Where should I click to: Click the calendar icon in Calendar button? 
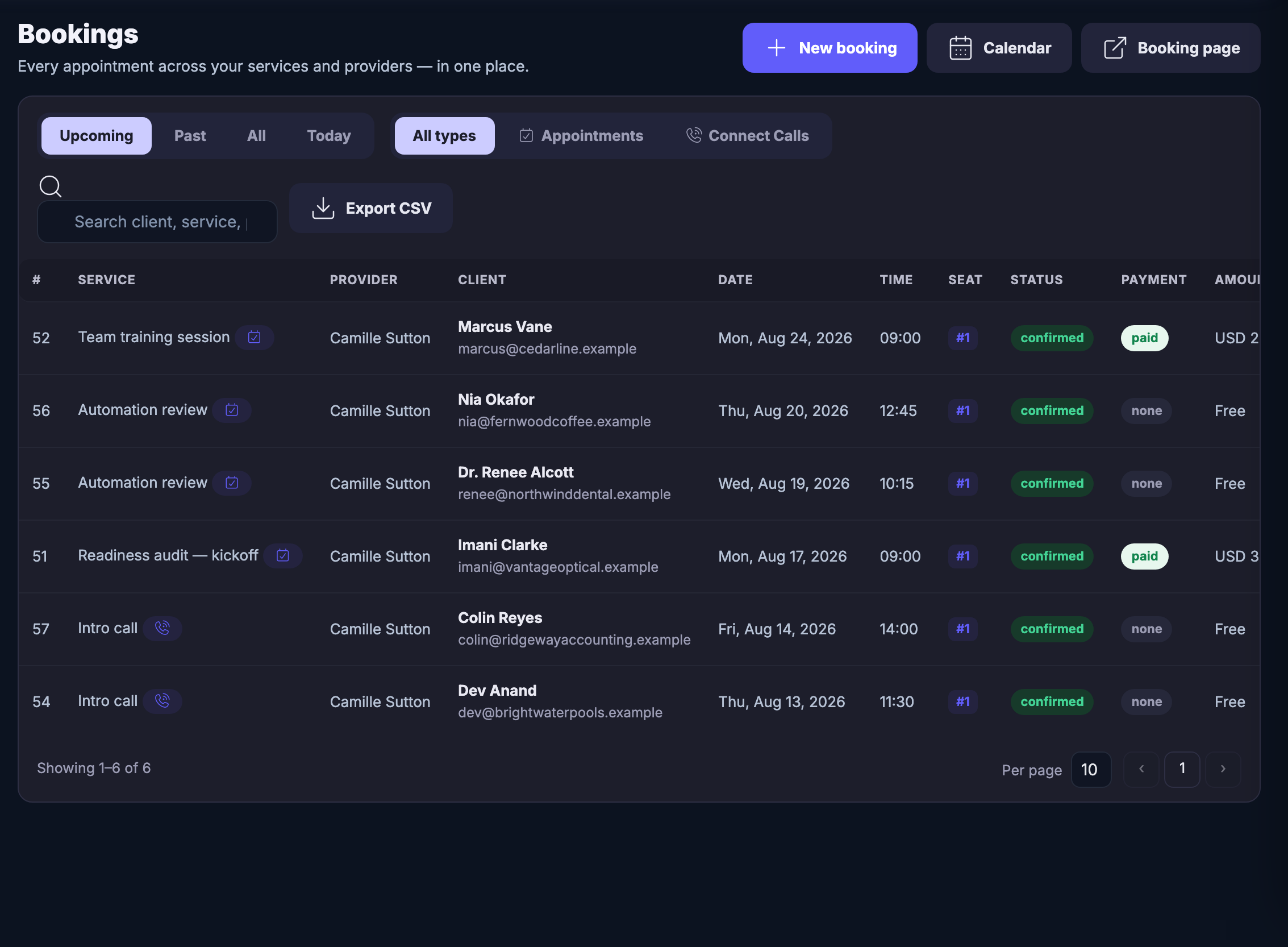[960, 48]
